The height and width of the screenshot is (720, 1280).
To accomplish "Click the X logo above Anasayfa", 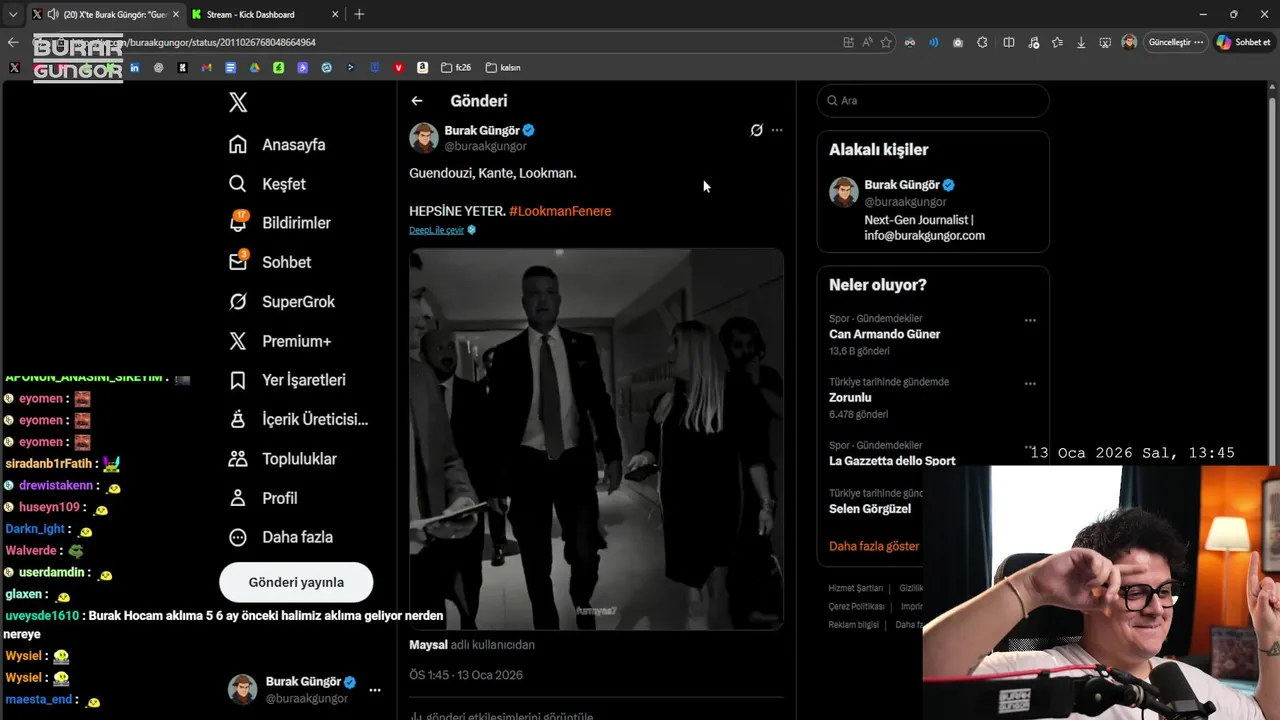I will tap(238, 102).
